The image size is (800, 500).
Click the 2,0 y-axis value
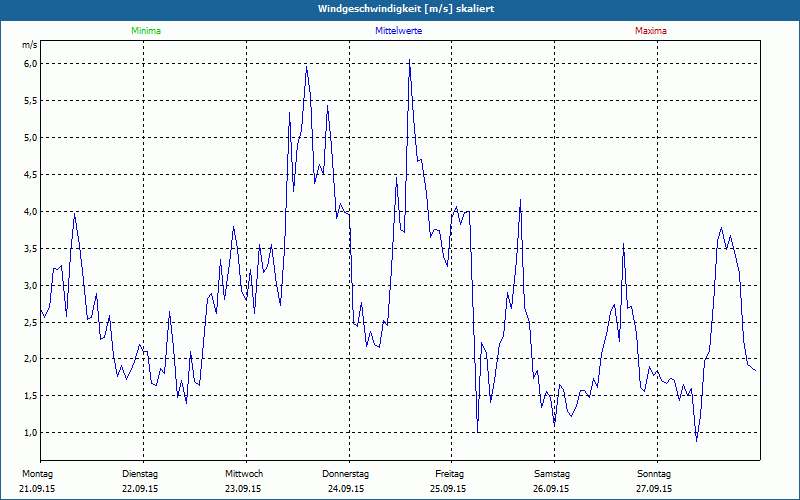click(31, 359)
